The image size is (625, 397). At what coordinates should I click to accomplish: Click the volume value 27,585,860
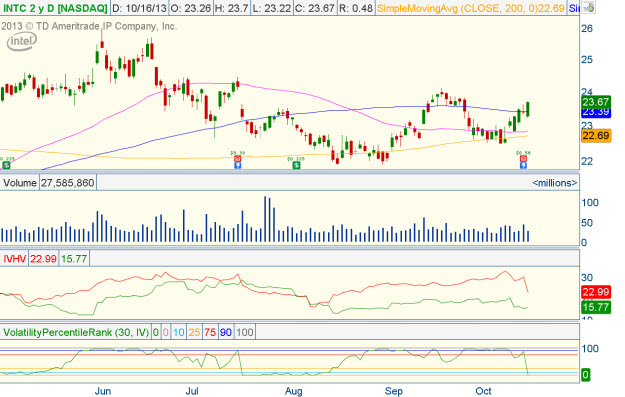click(x=68, y=183)
